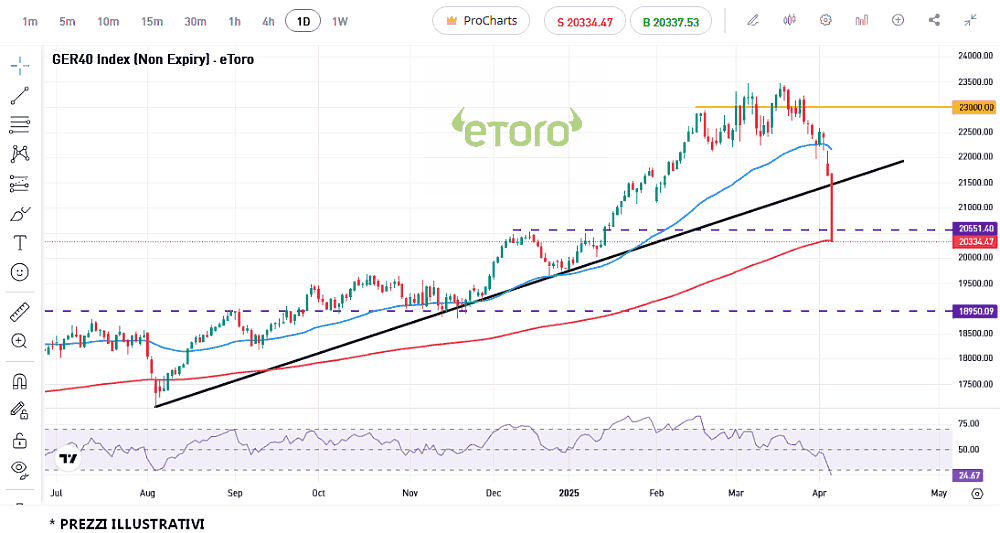Switch to the 1W timeframe
Screen dimensions: 1000x533
(x=340, y=22)
